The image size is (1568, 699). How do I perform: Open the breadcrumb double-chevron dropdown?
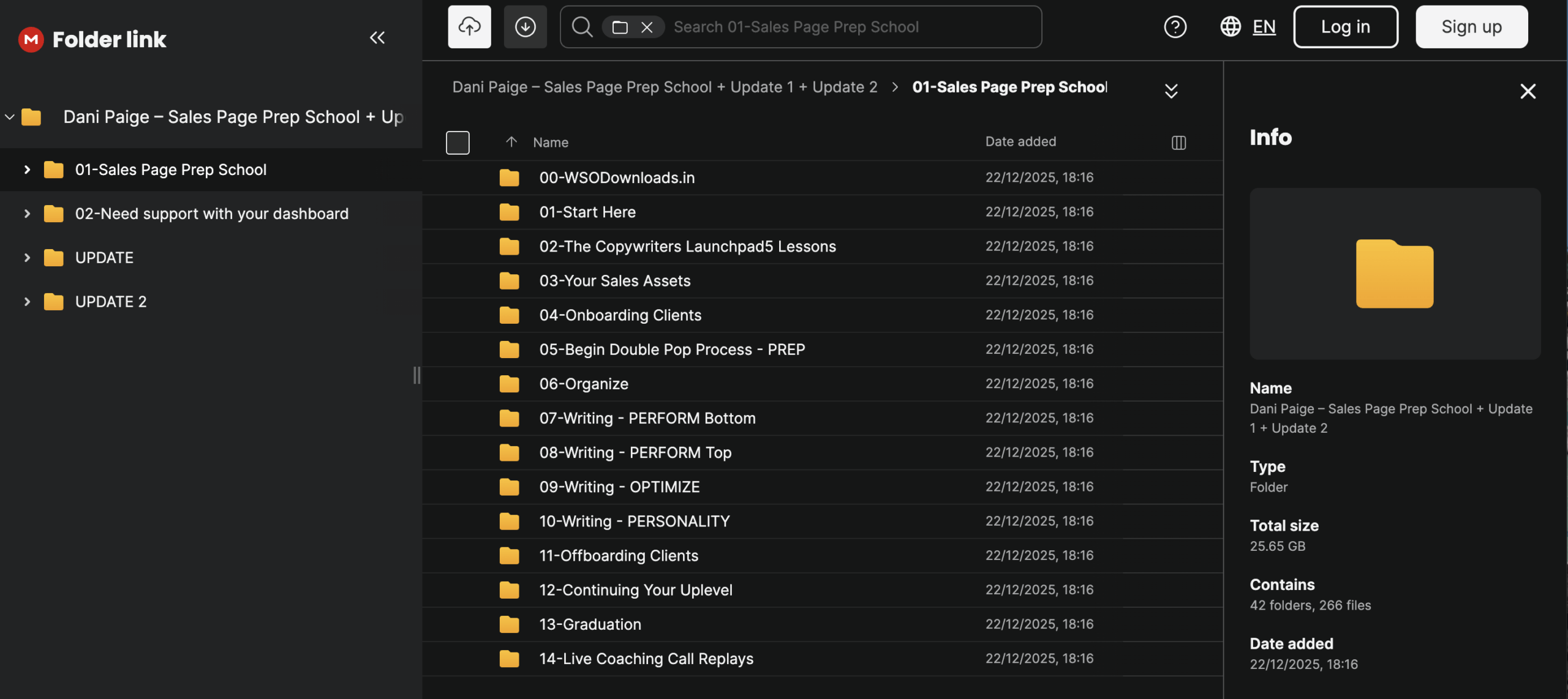(x=1171, y=91)
